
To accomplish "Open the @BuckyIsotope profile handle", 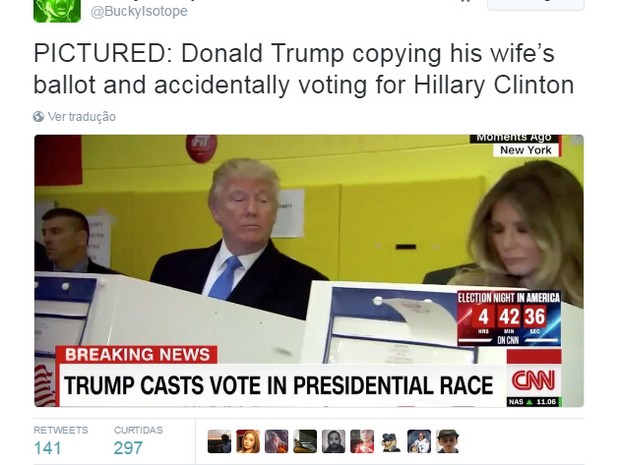I will [139, 11].
